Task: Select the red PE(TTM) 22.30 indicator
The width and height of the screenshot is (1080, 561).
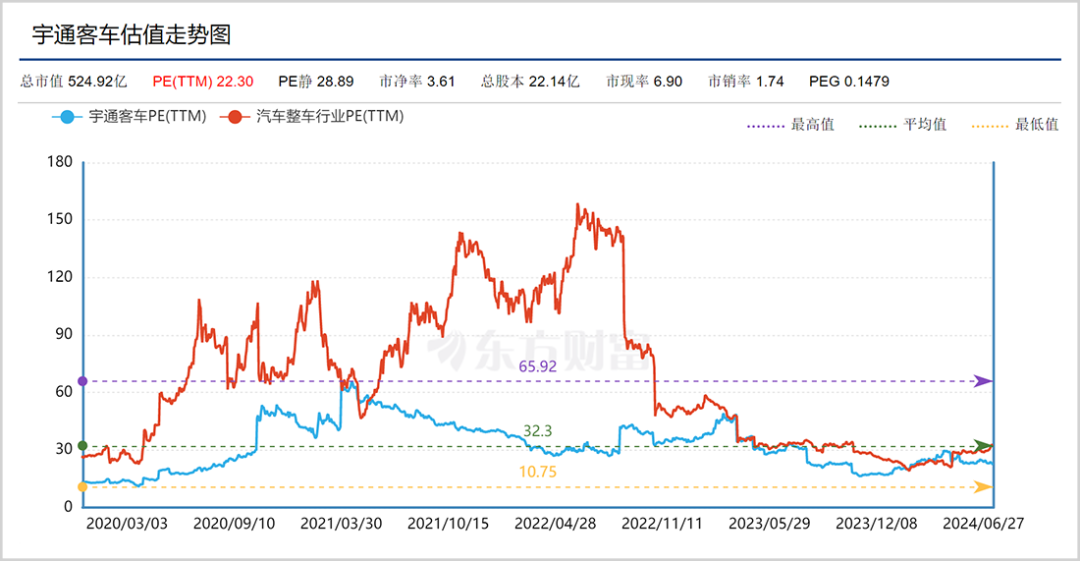Action: click(203, 81)
